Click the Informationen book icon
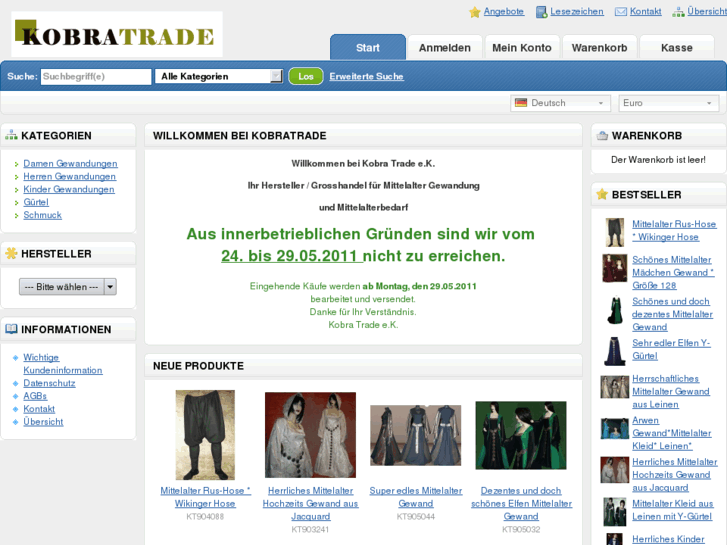 [11, 329]
